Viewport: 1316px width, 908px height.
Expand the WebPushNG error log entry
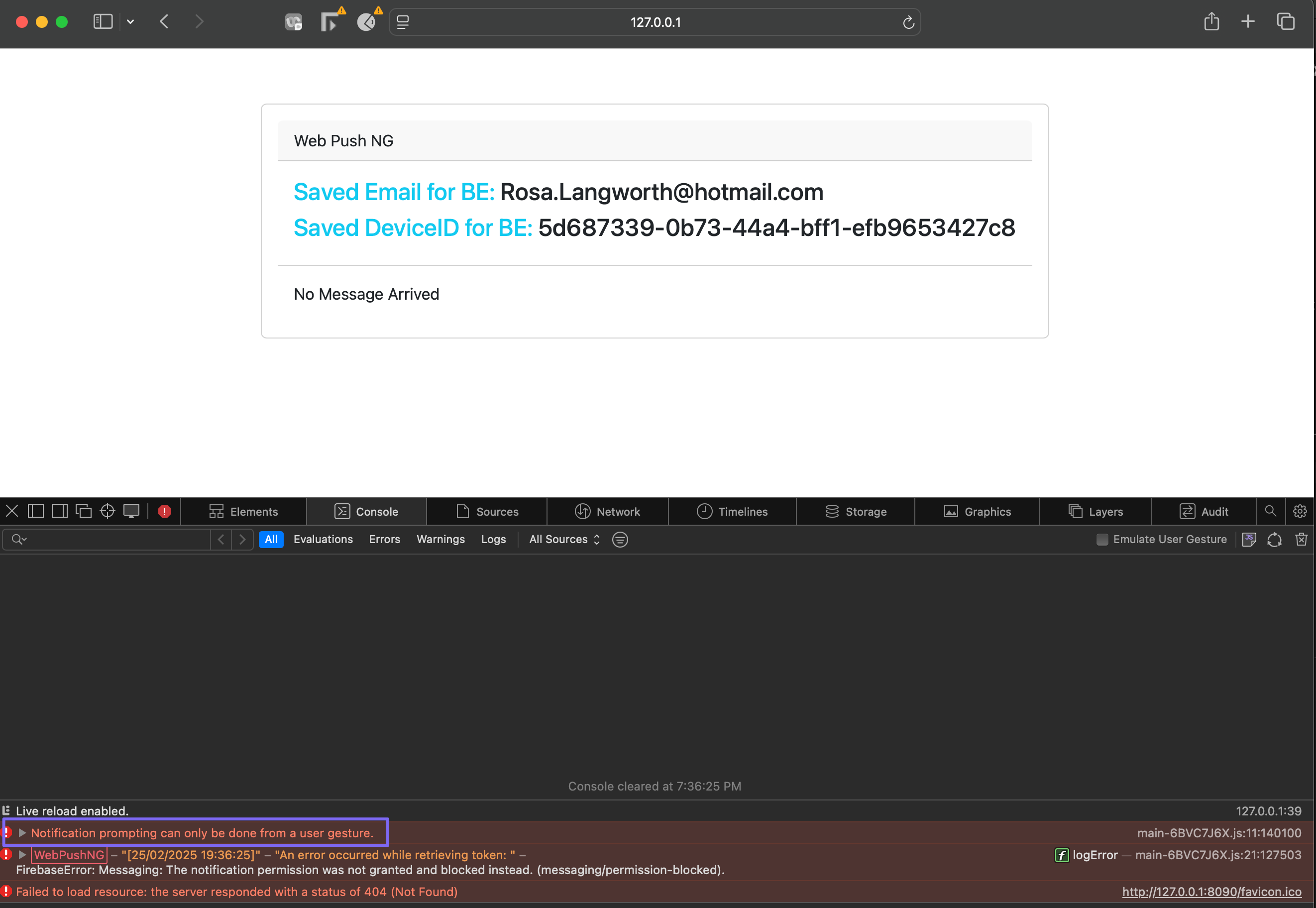tap(22, 855)
